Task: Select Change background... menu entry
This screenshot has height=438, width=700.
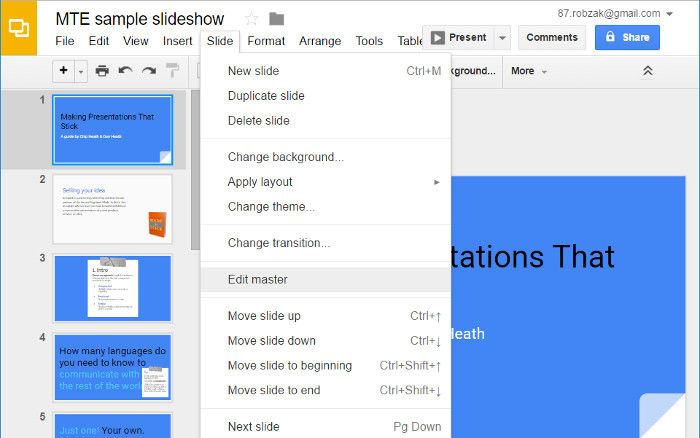Action: click(326, 157)
